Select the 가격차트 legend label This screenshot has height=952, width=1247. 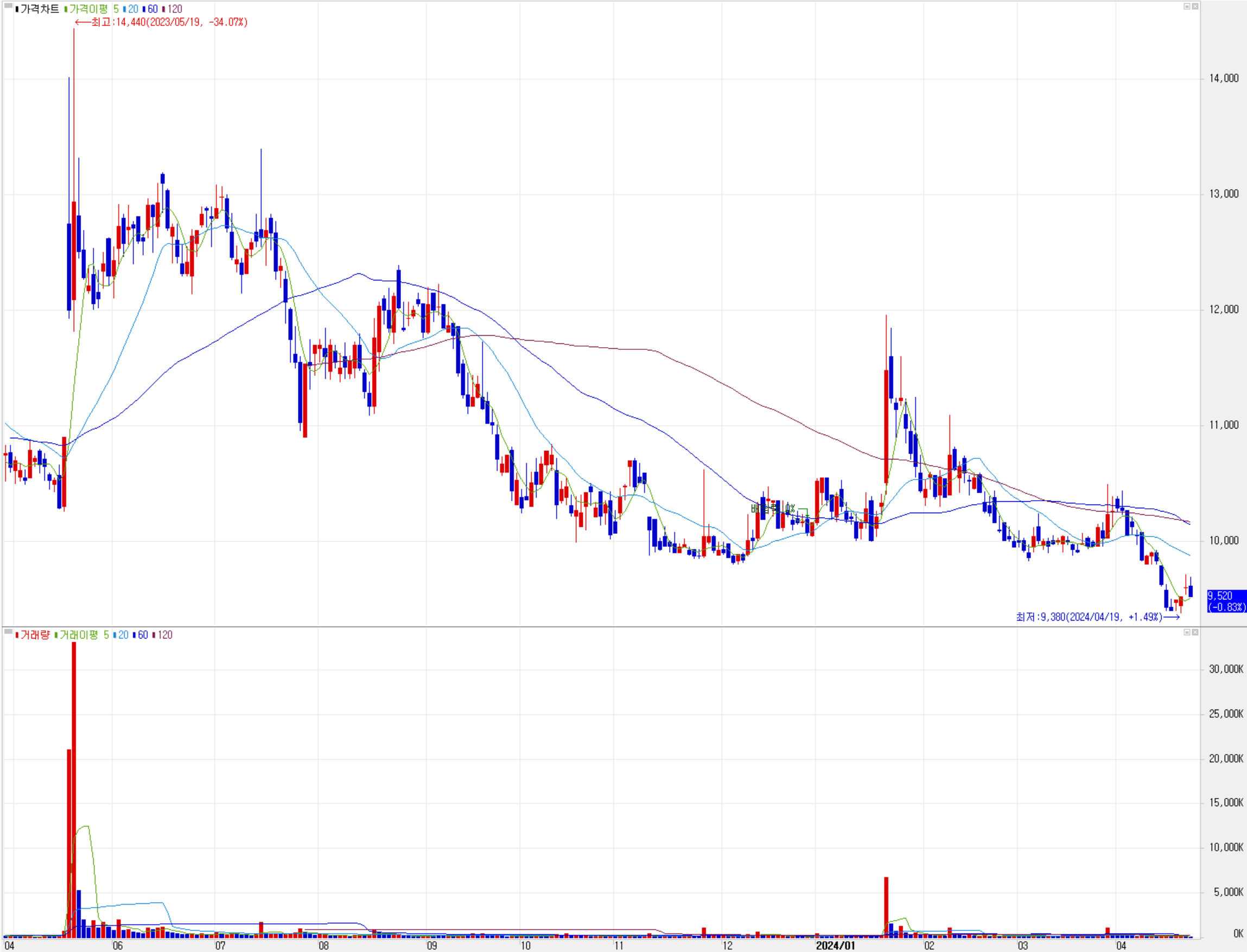point(40,9)
